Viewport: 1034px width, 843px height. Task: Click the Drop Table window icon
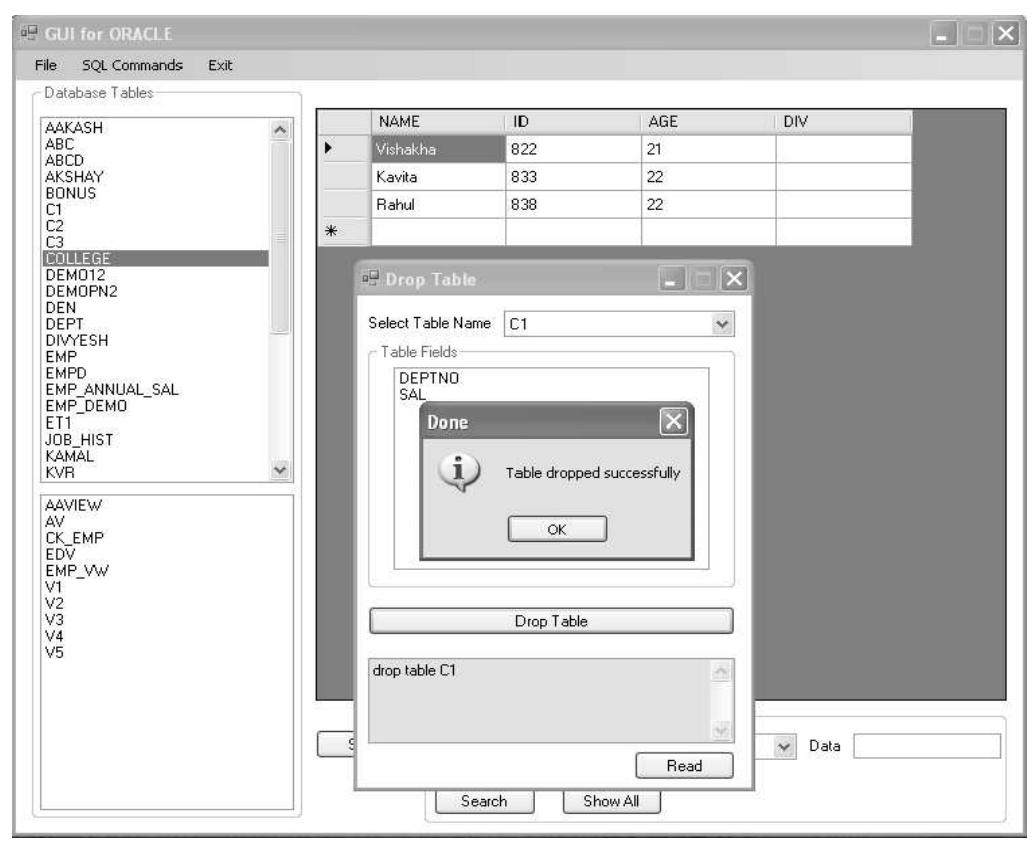(x=370, y=278)
